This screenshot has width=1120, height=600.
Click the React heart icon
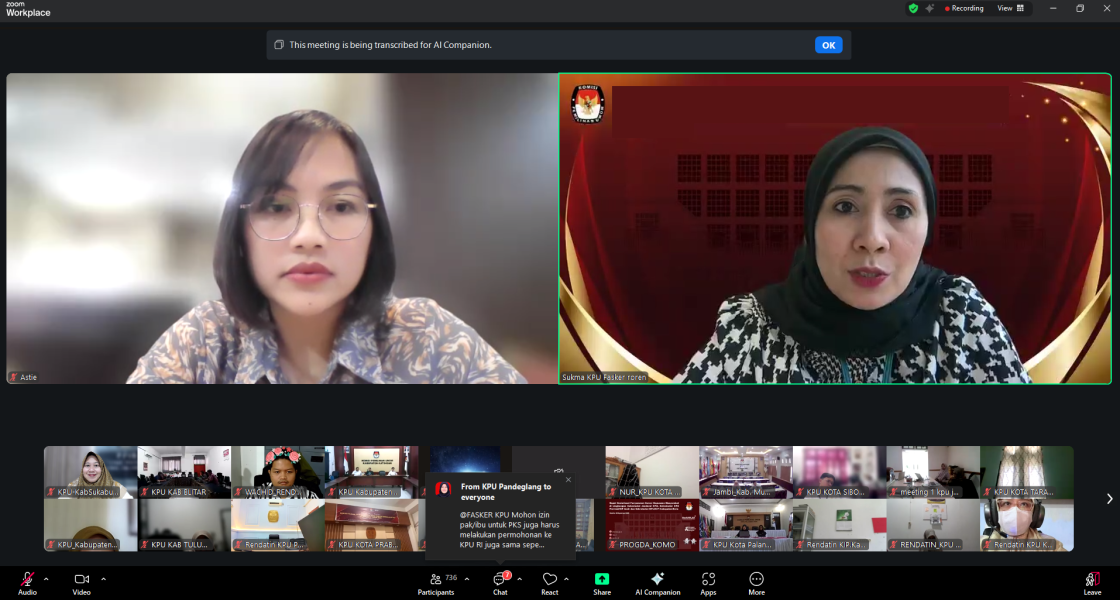(549, 581)
